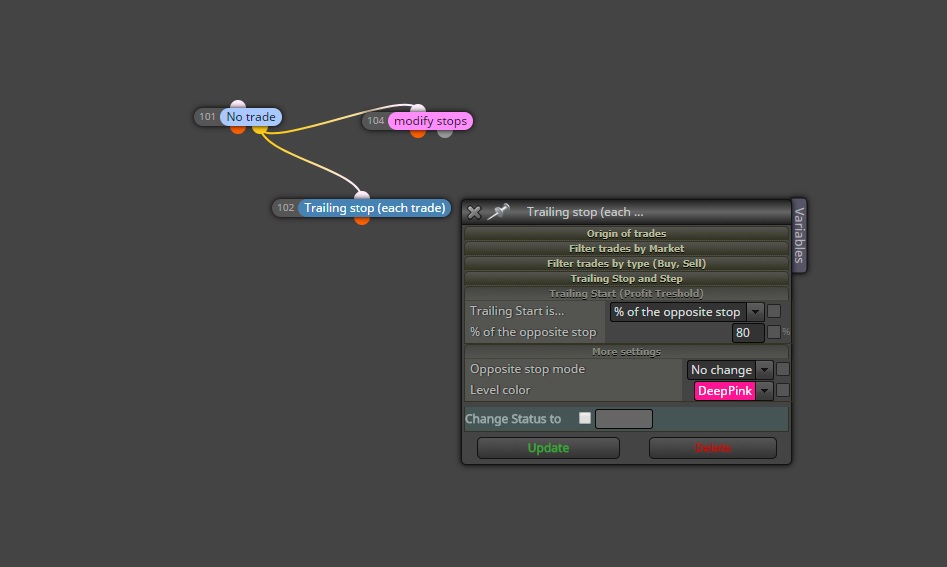947x567 pixels.
Task: Select the pink modify stops node
Action: [430, 121]
